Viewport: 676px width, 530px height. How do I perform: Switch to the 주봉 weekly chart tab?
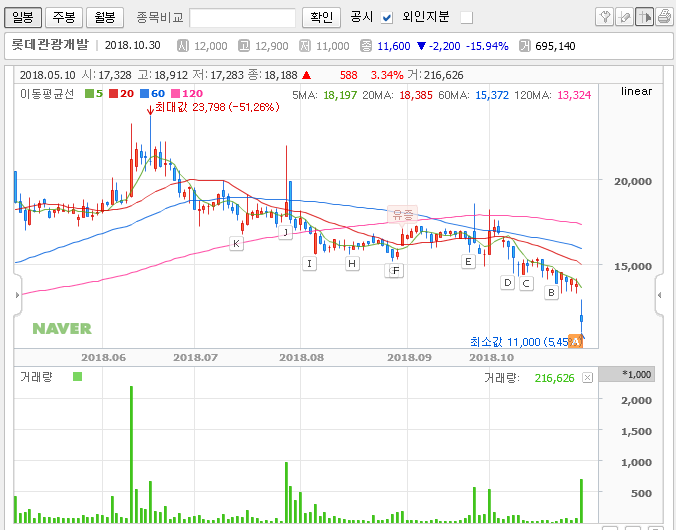64,17
